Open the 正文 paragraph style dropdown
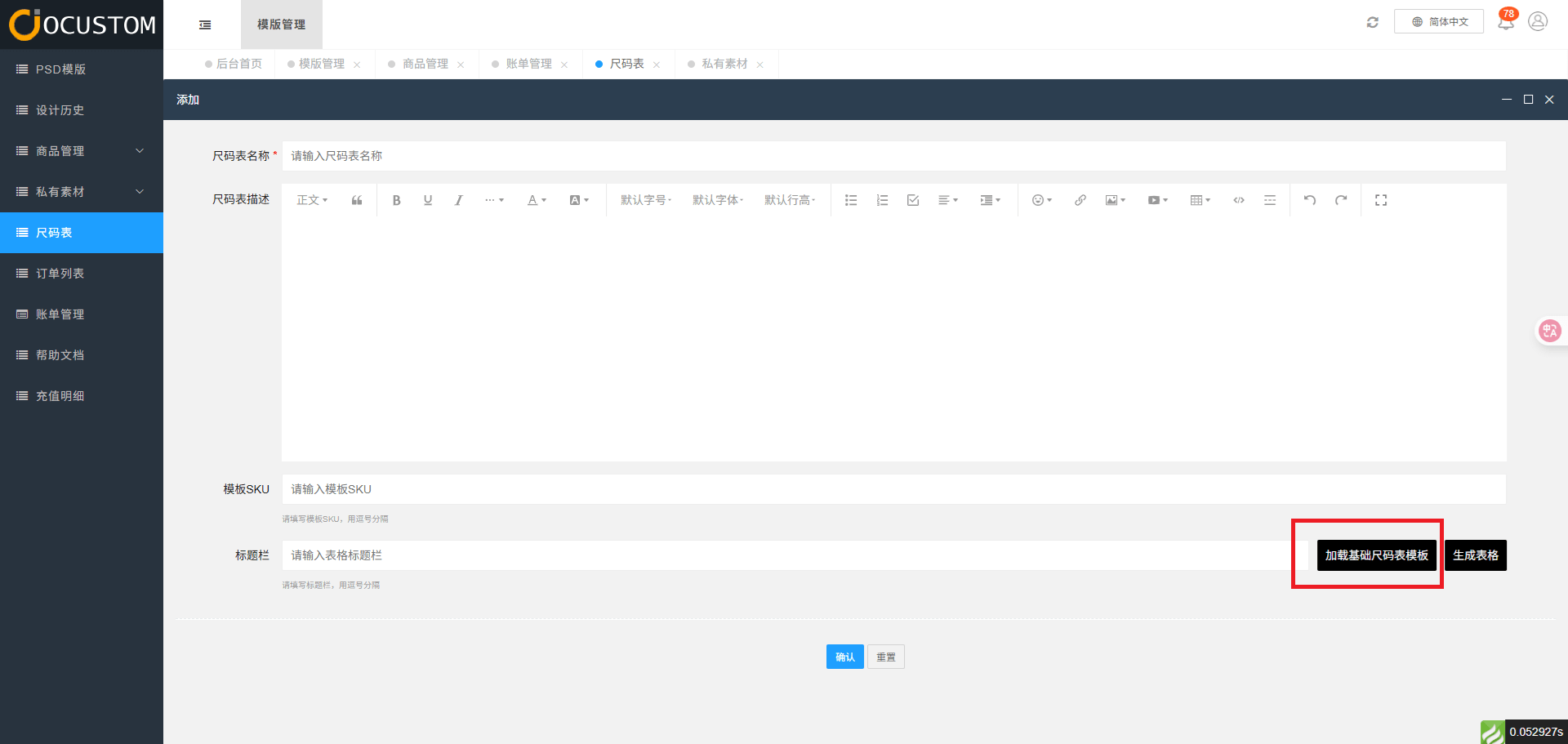The width and height of the screenshot is (1568, 744). point(311,200)
